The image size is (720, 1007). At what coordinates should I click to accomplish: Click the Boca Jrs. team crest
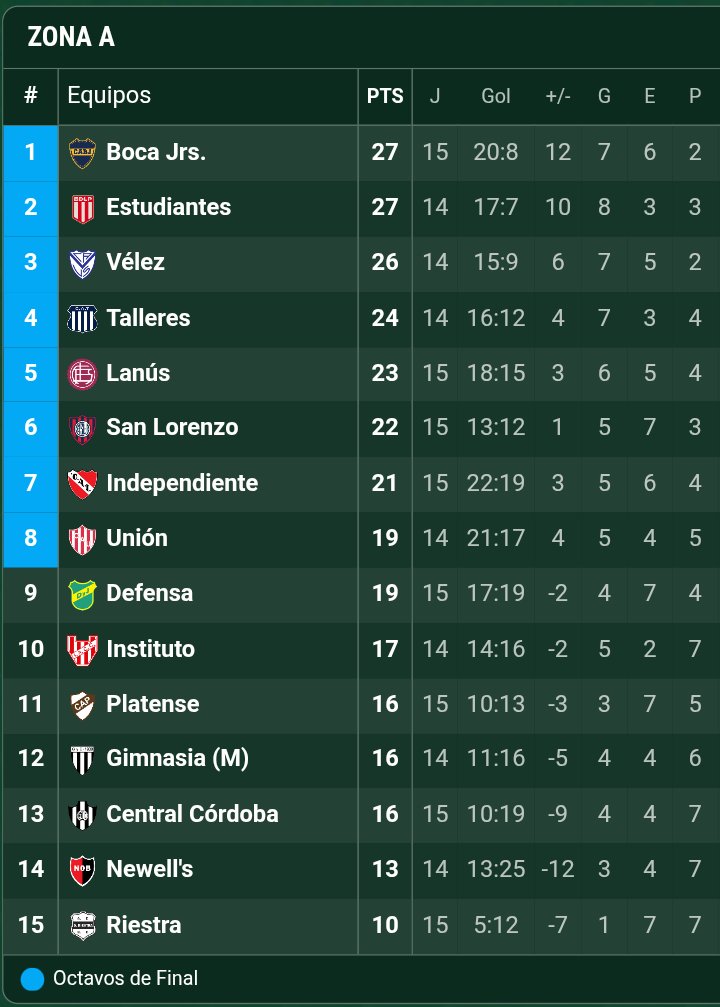[x=81, y=153]
